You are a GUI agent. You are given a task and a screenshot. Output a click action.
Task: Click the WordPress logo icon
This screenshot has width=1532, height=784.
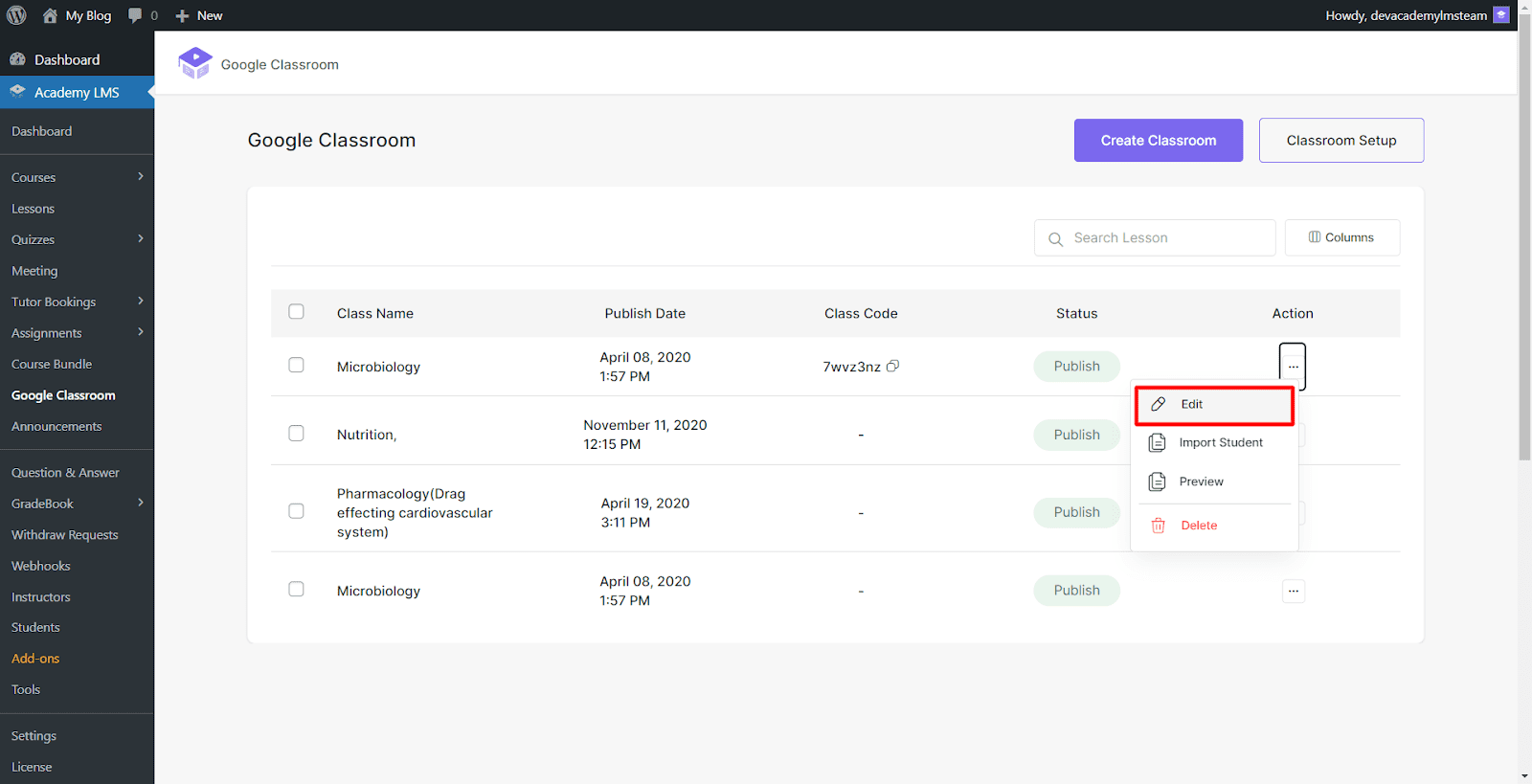[16, 15]
